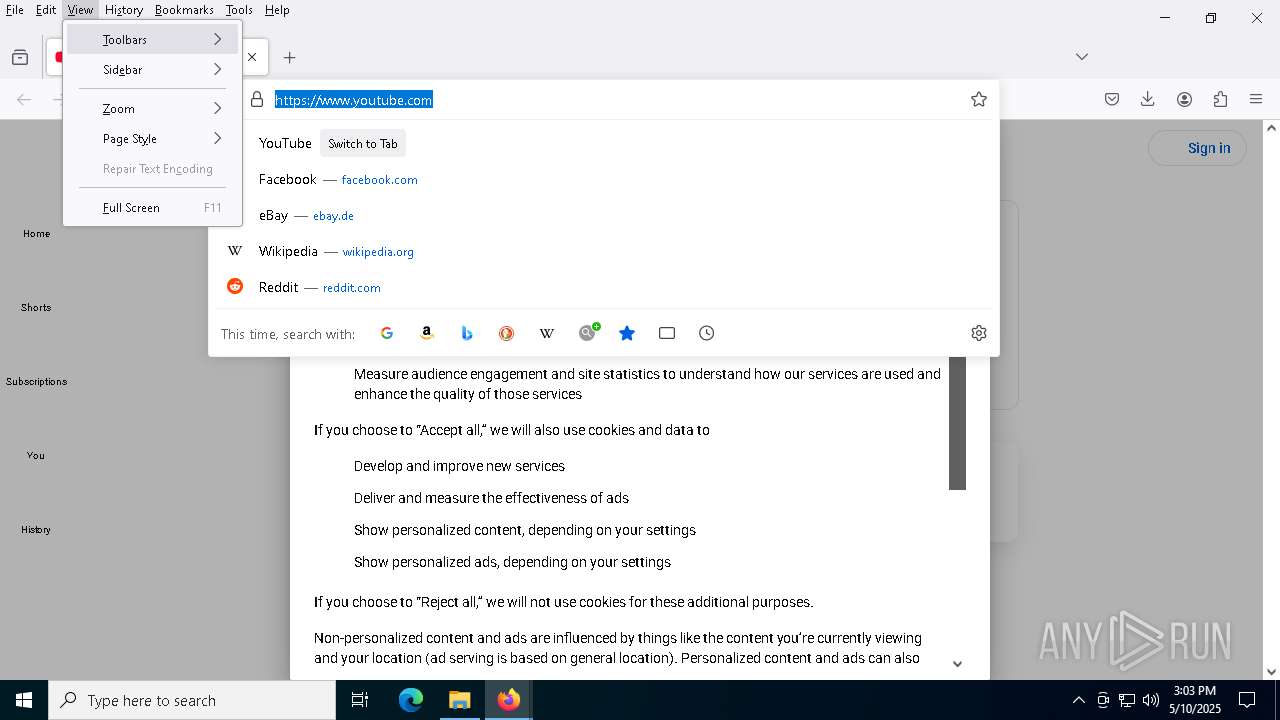
Task: Open the History menu in the menu bar
Action: 124,10
